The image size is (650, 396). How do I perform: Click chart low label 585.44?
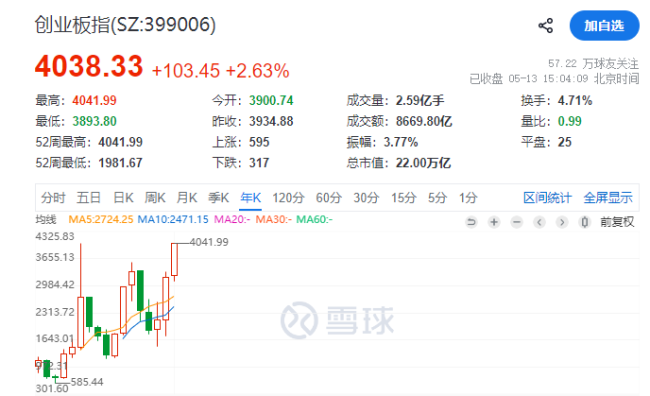click(87, 381)
